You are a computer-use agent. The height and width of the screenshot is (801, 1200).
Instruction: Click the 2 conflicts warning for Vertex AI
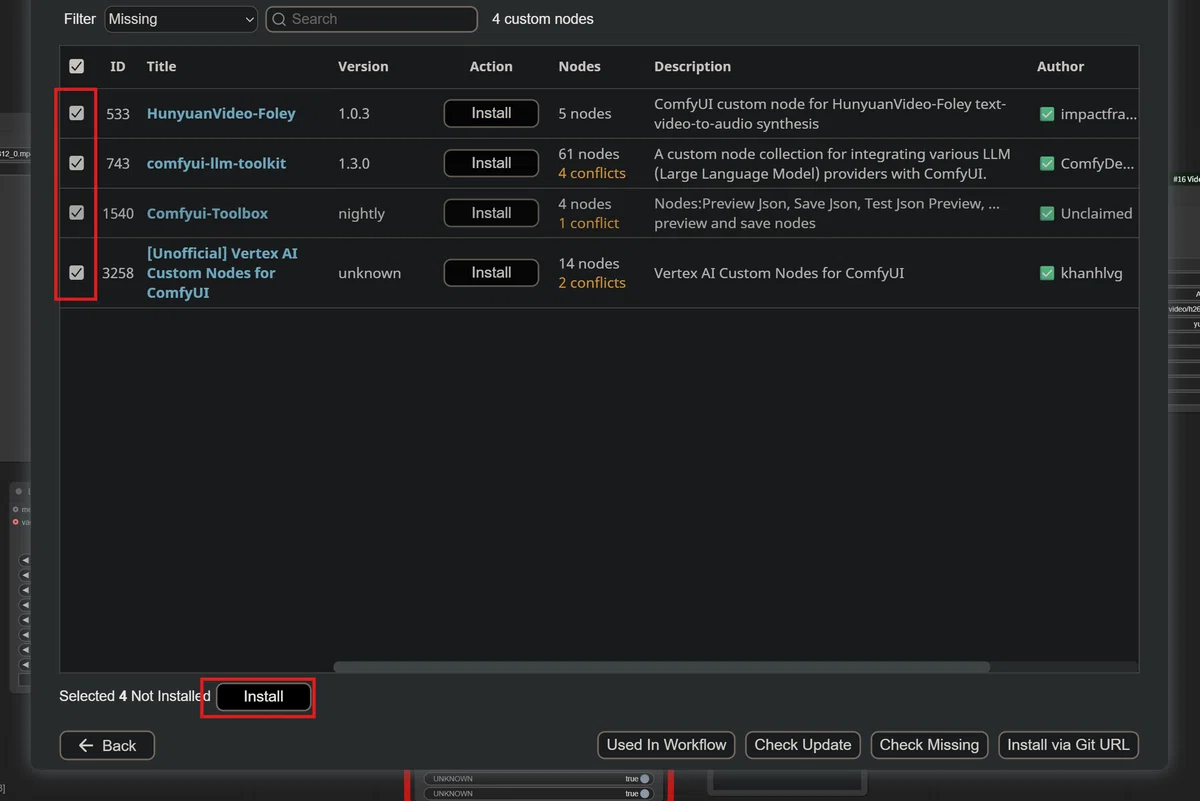coord(592,283)
